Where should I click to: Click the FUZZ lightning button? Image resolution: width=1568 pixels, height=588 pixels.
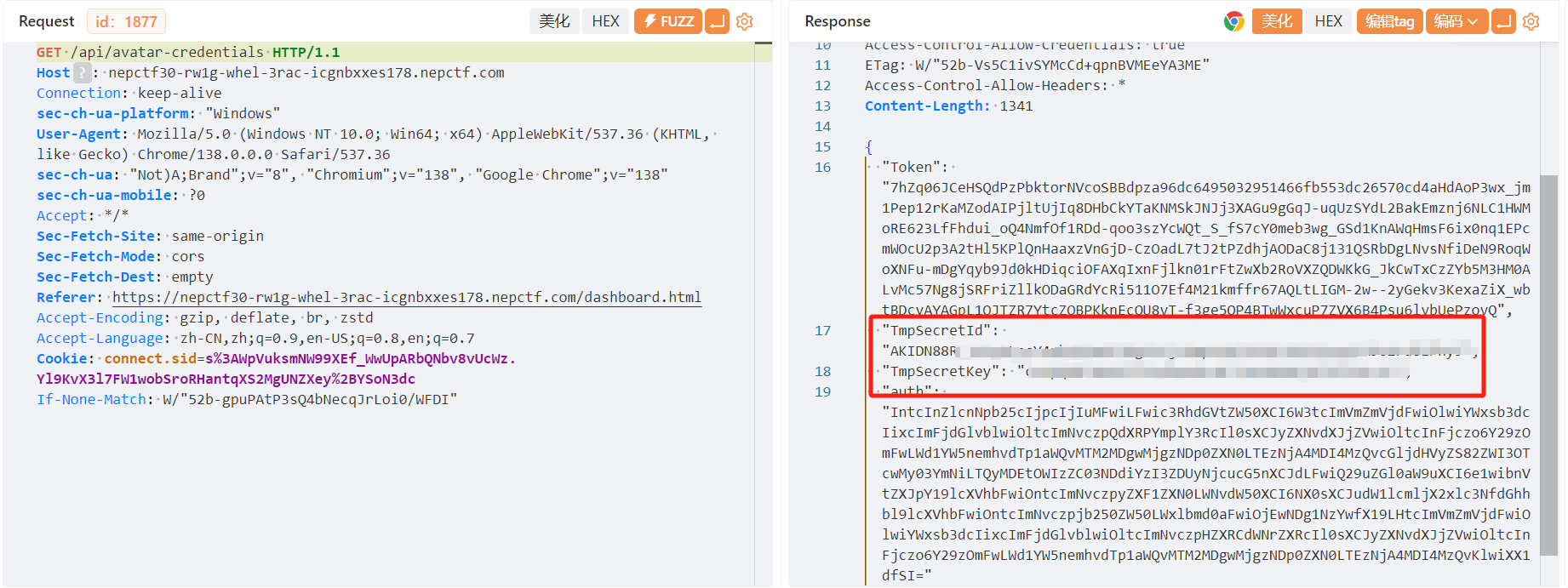click(x=668, y=21)
